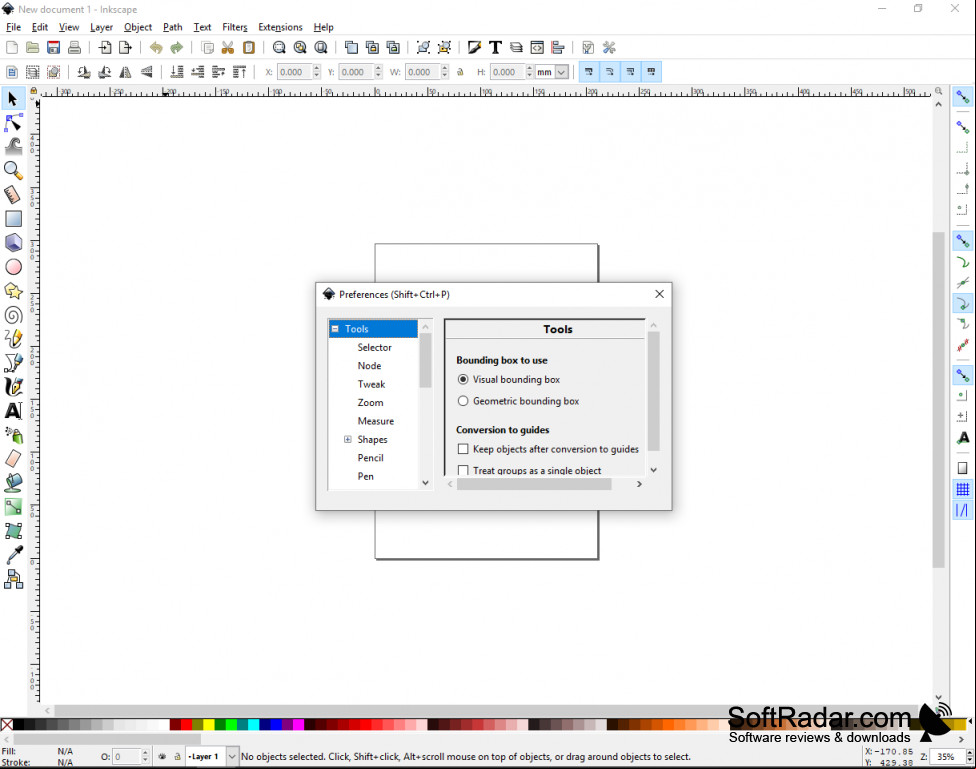Close the Preferences dialog
The height and width of the screenshot is (769, 976).
(659, 294)
